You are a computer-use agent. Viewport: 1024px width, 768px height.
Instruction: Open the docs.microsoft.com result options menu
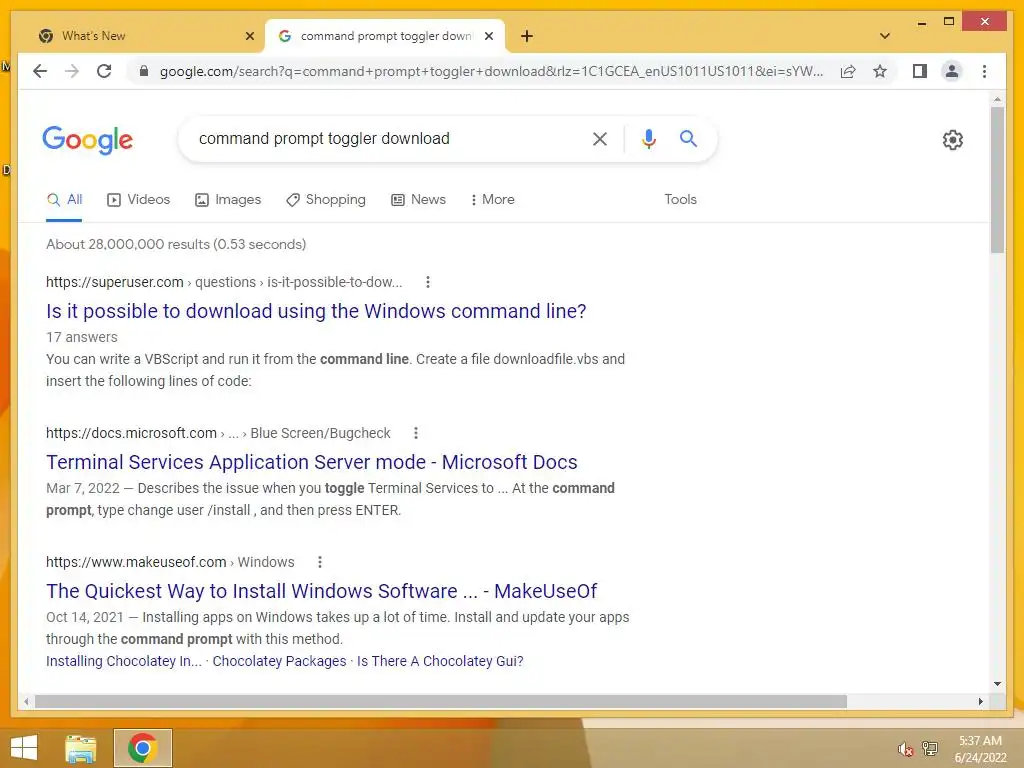(x=416, y=433)
